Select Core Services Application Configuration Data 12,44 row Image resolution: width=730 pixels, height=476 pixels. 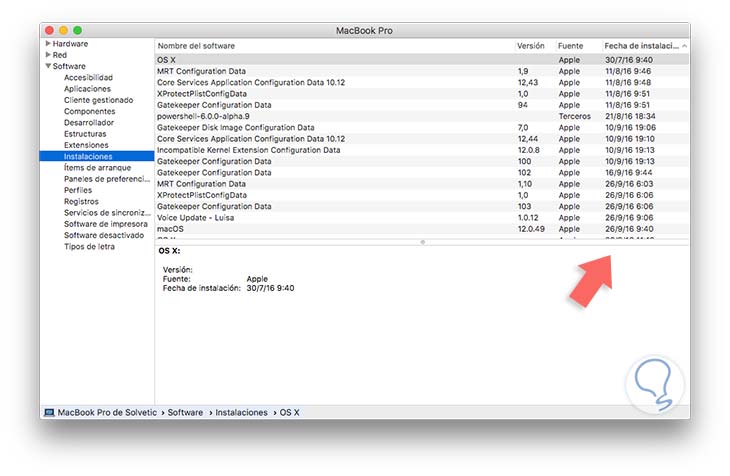click(x=422, y=138)
